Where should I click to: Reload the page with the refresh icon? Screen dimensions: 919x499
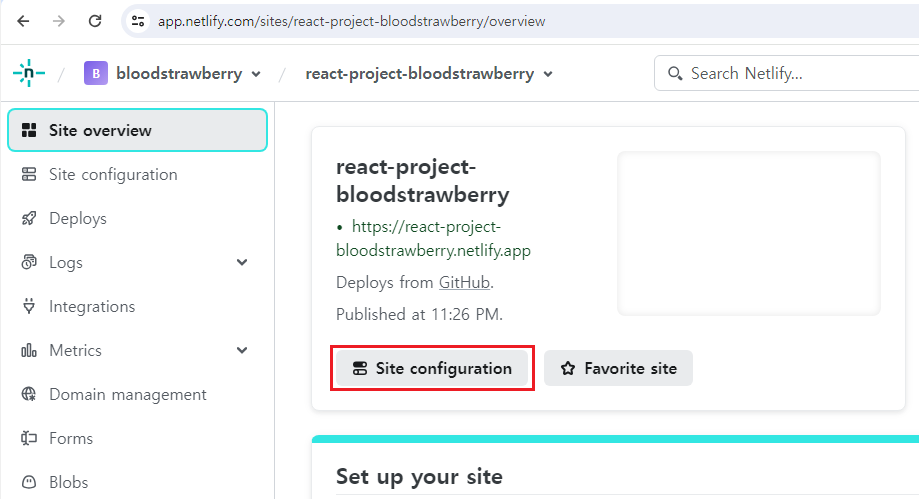click(x=95, y=22)
